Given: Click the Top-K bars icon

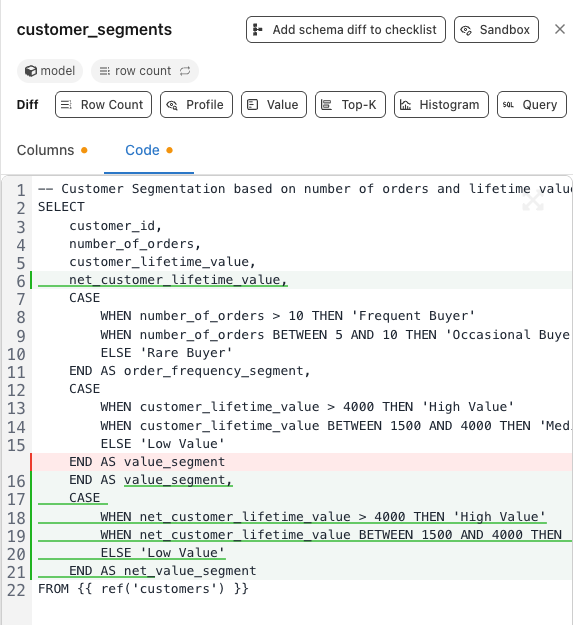Looking at the screenshot, I should (326, 105).
